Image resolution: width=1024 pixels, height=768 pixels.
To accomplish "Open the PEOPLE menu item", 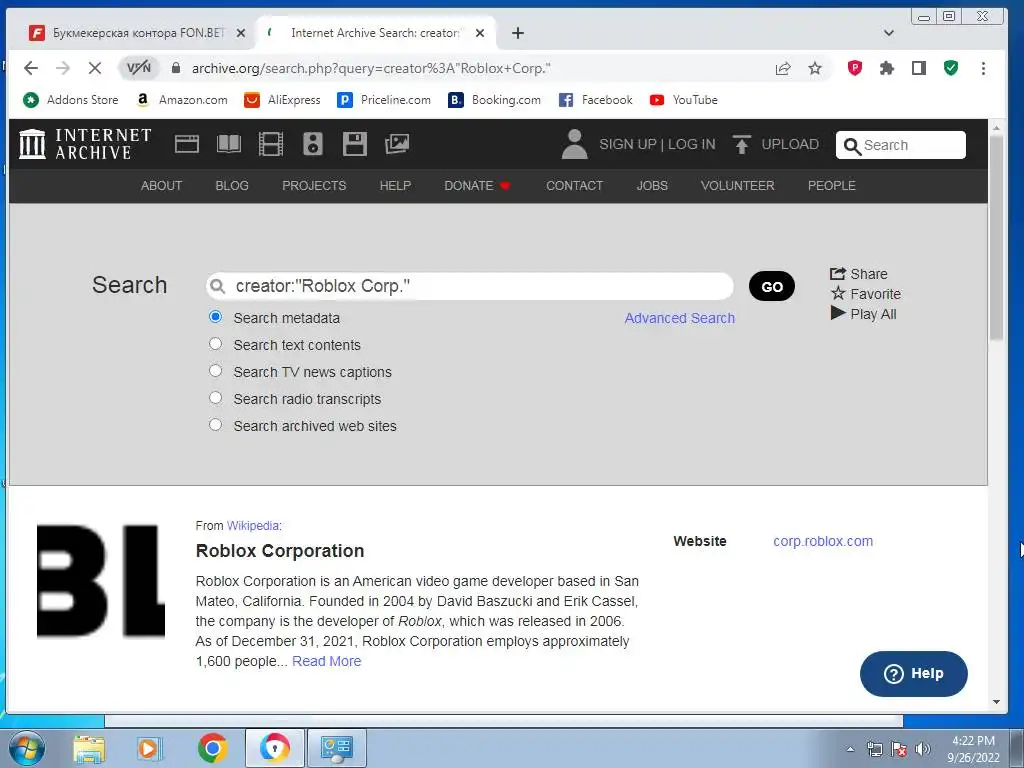I will (831, 185).
